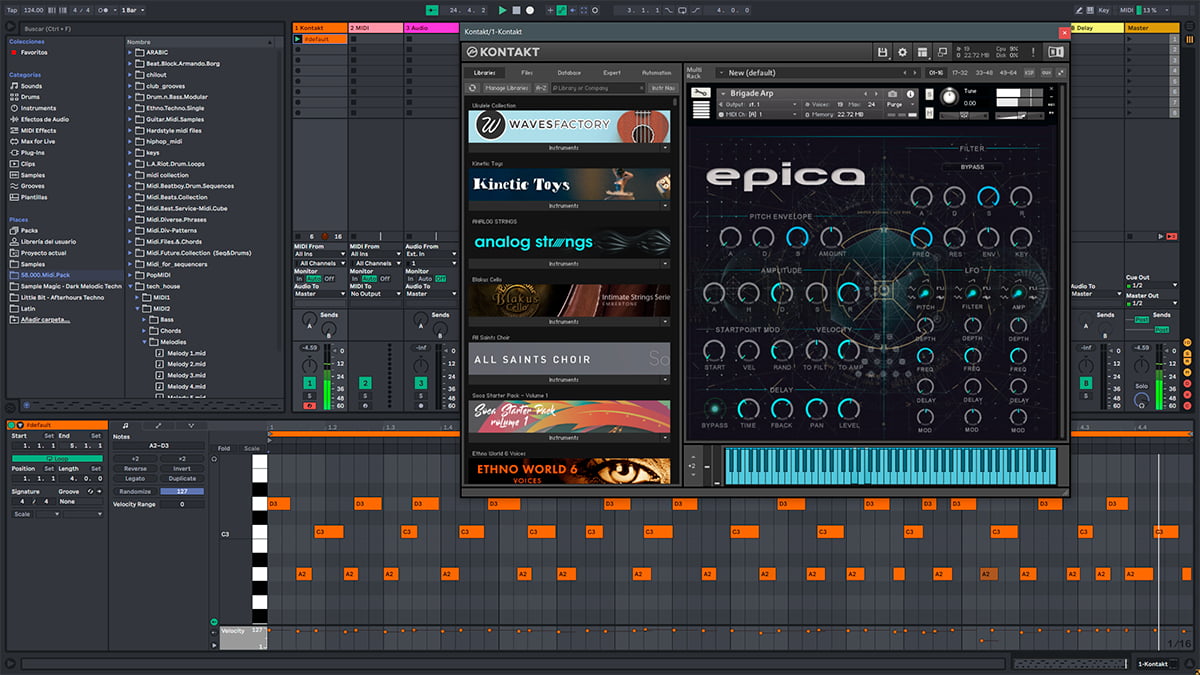1200x675 pixels.
Task: Click the Library or Company search field
Action: (598, 88)
